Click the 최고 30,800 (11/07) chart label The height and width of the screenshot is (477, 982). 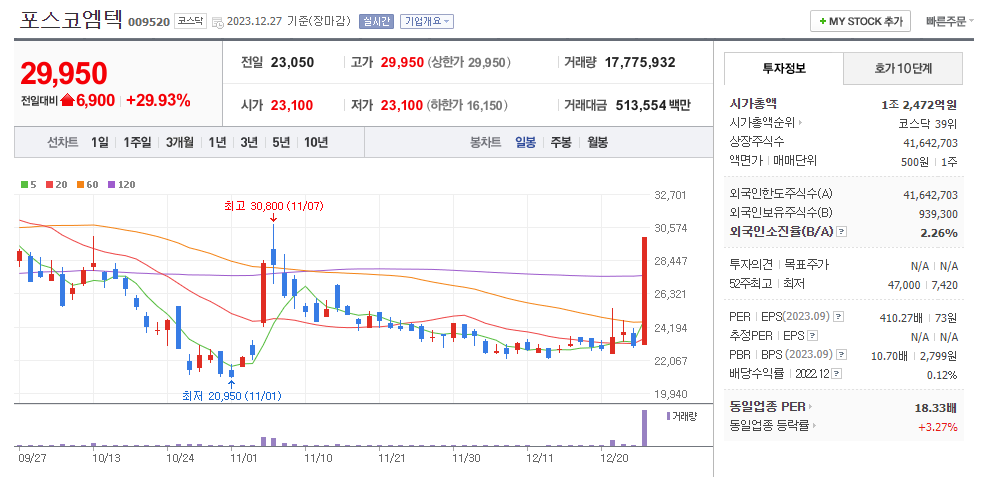tap(274, 205)
